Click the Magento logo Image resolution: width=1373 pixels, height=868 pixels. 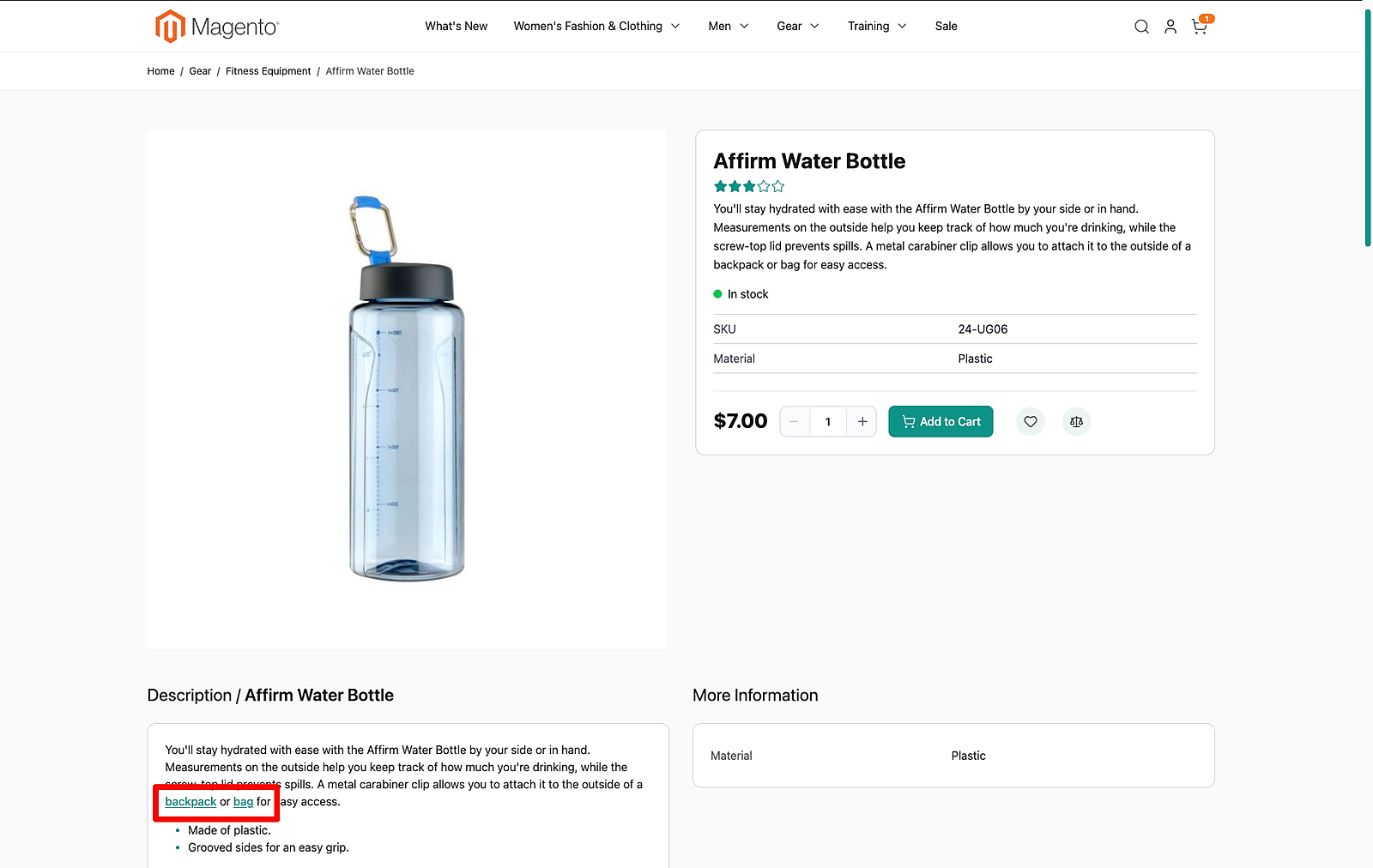tap(215, 26)
